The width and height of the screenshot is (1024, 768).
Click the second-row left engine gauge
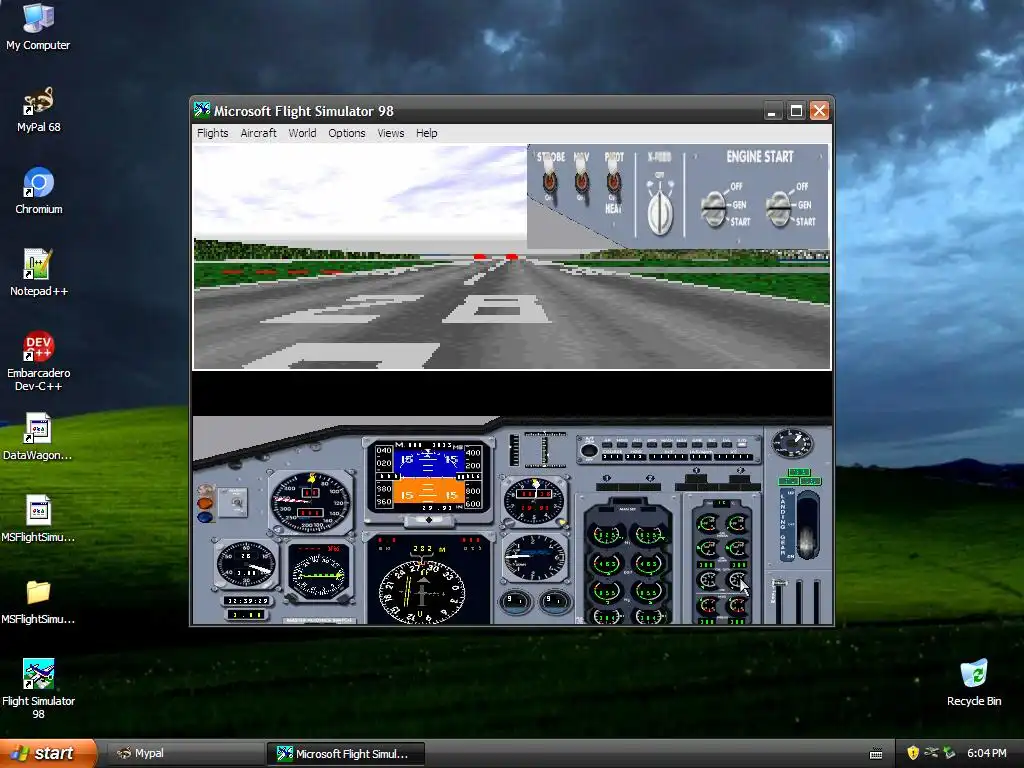607,564
